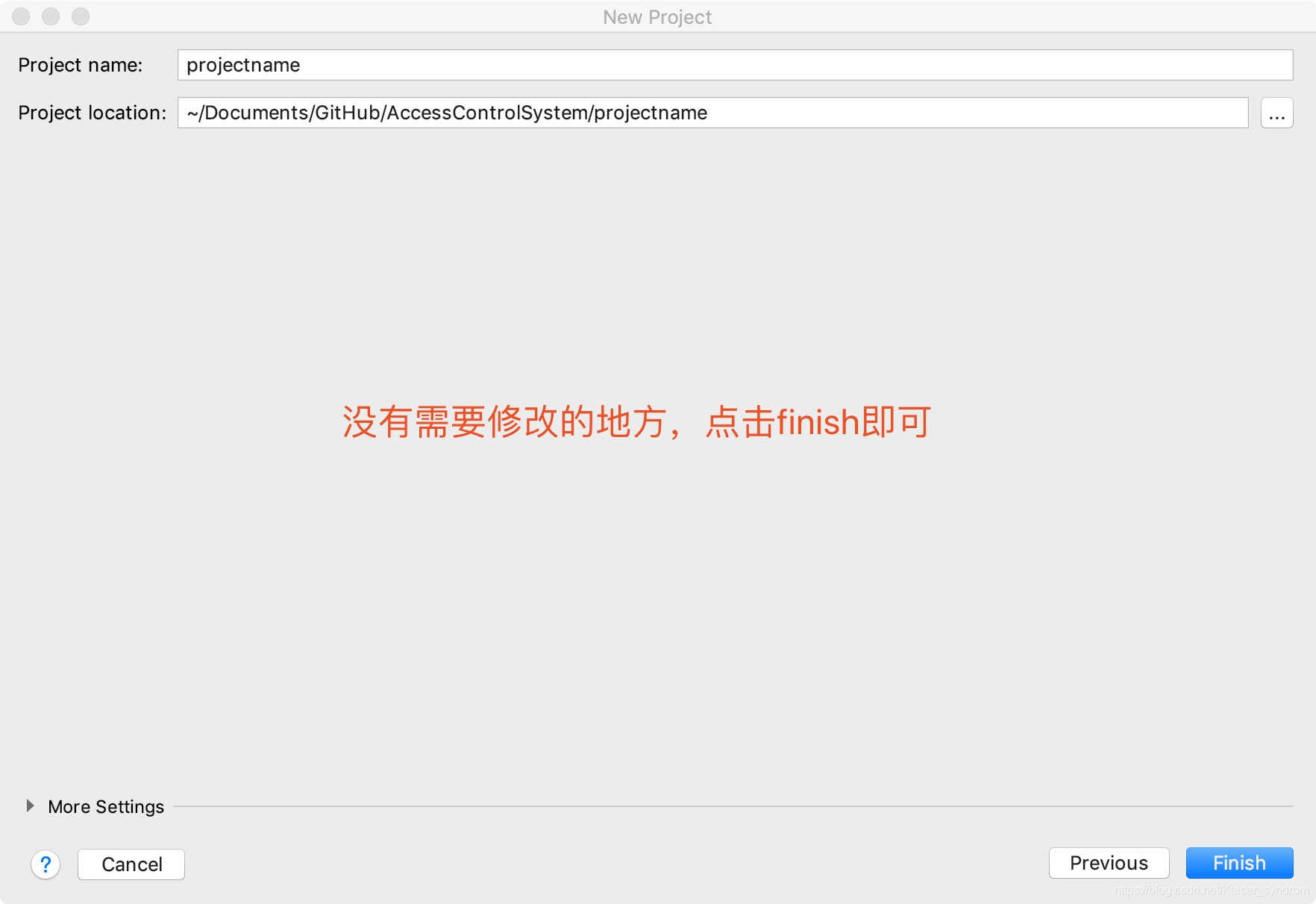Cancel the New Project dialog
This screenshot has height=904, width=1316.
[131, 864]
